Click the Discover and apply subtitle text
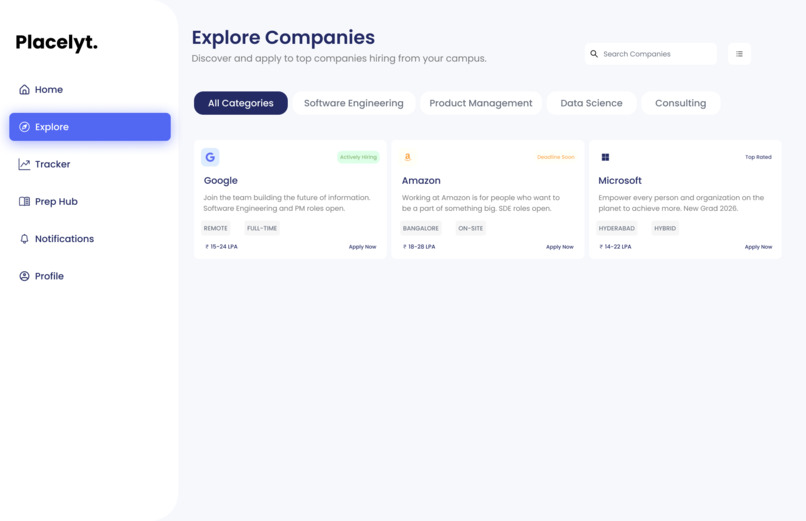 [x=339, y=59]
